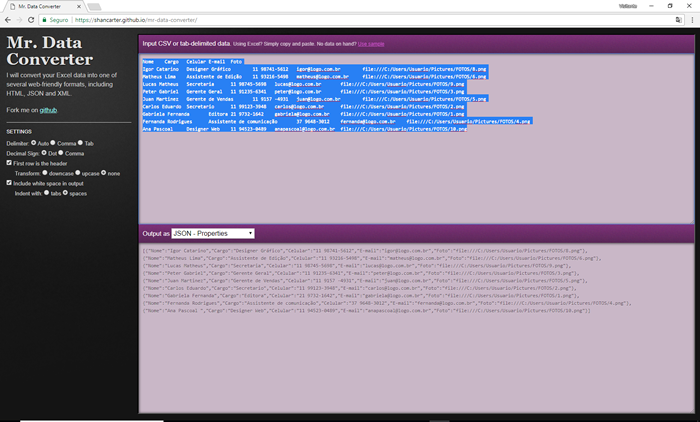Click the Igor Catarino input row
Image resolution: width=700 pixels, height=422 pixels.
click(x=315, y=69)
